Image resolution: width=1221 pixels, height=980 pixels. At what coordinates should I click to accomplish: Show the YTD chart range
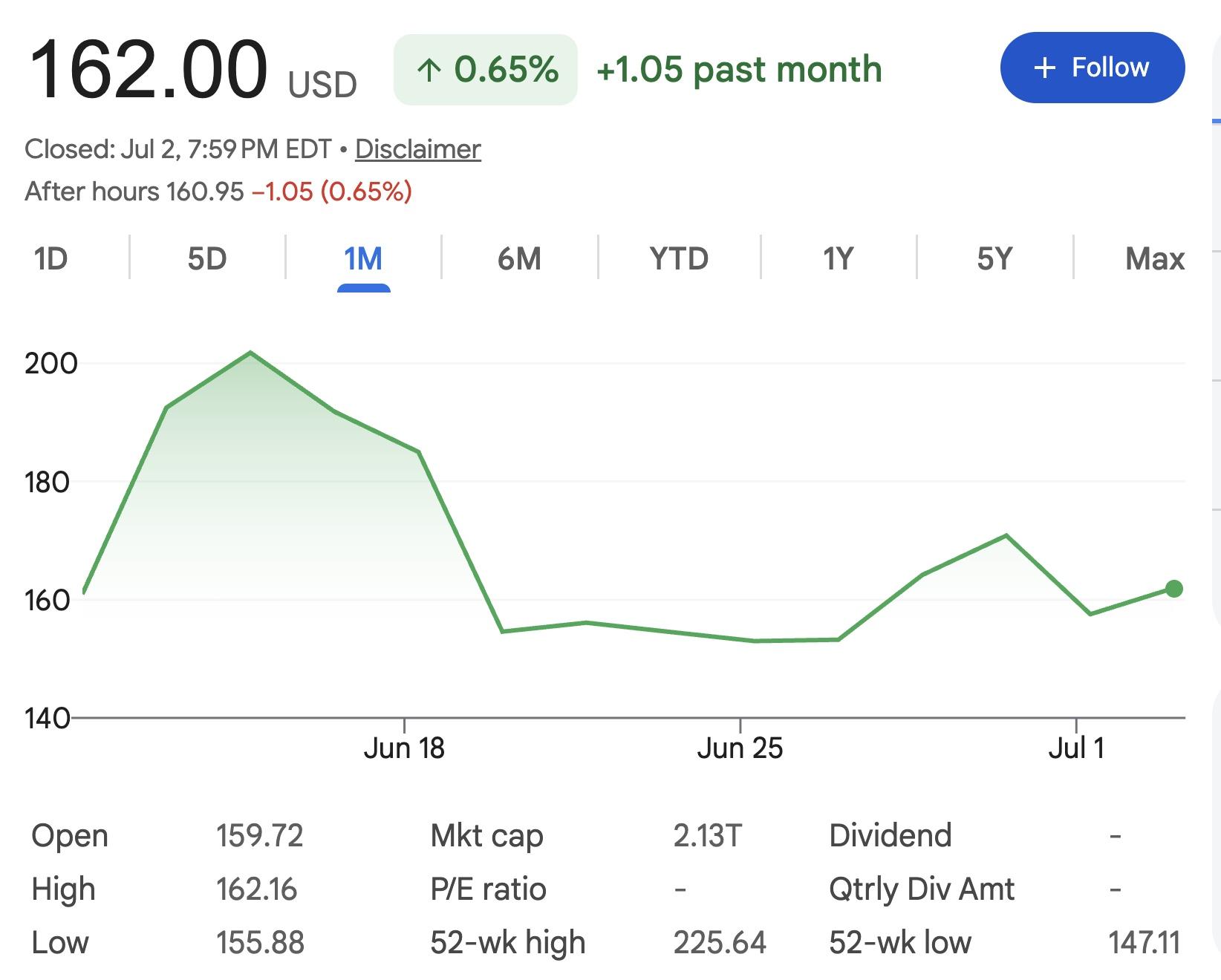point(679,258)
